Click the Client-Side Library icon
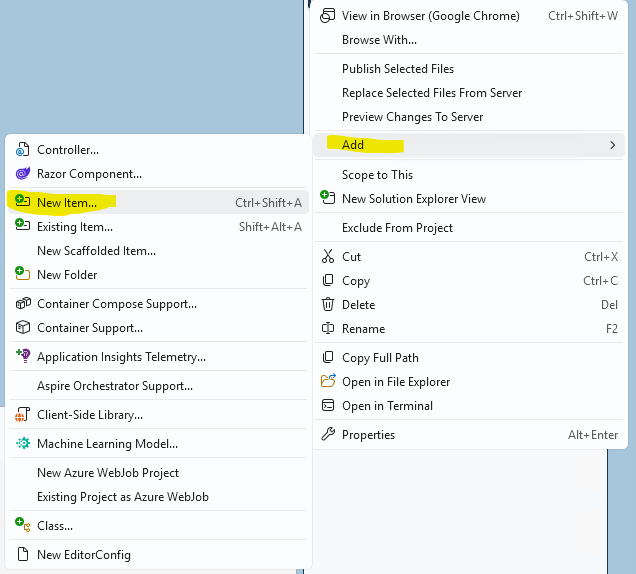636x574 pixels. click(22, 415)
